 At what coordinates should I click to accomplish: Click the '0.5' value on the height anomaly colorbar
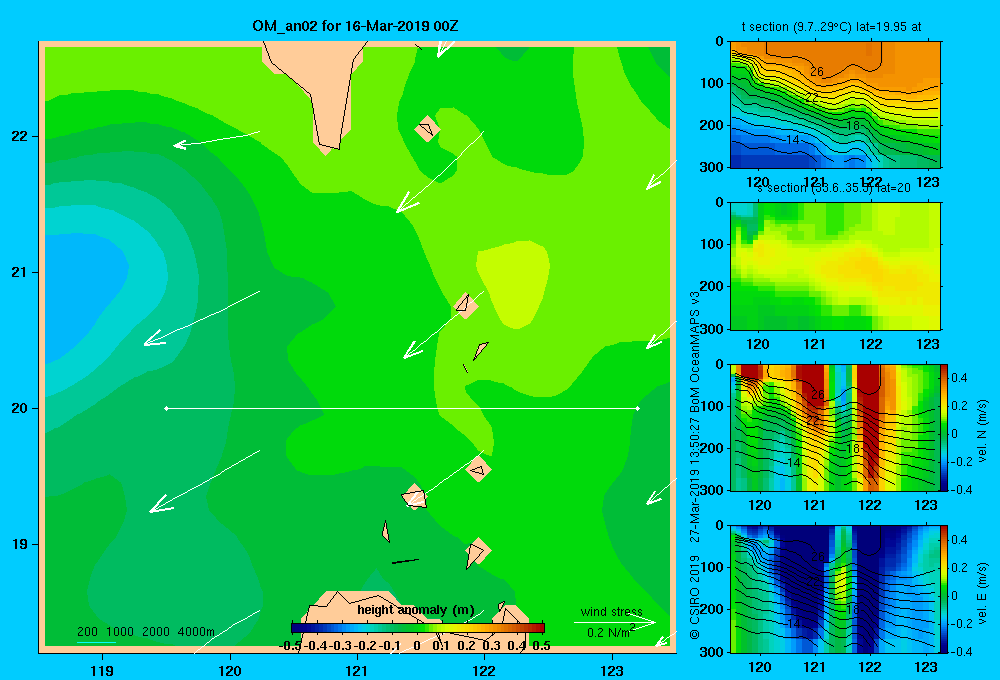coord(541,646)
